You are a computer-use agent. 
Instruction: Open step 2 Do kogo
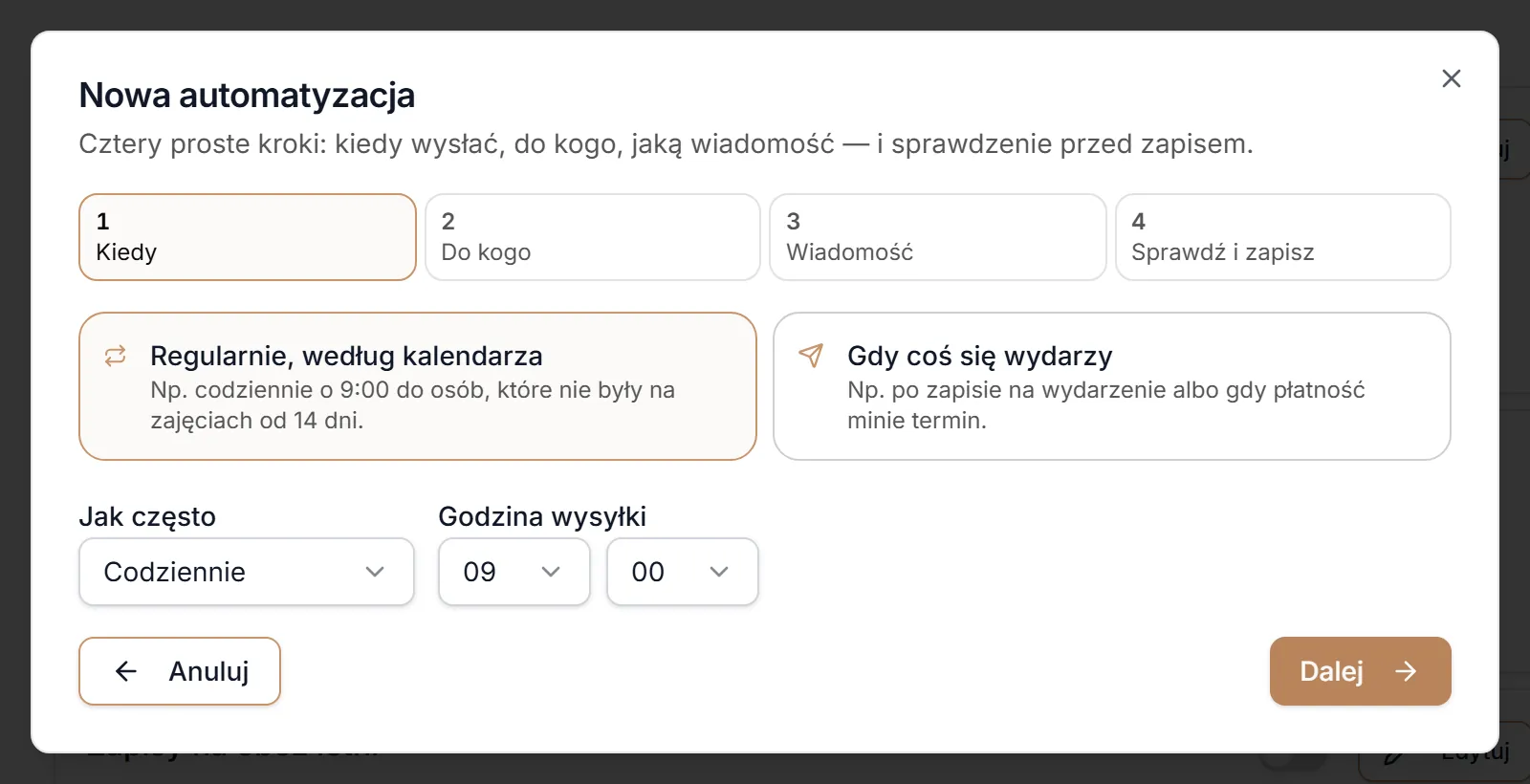coord(593,237)
